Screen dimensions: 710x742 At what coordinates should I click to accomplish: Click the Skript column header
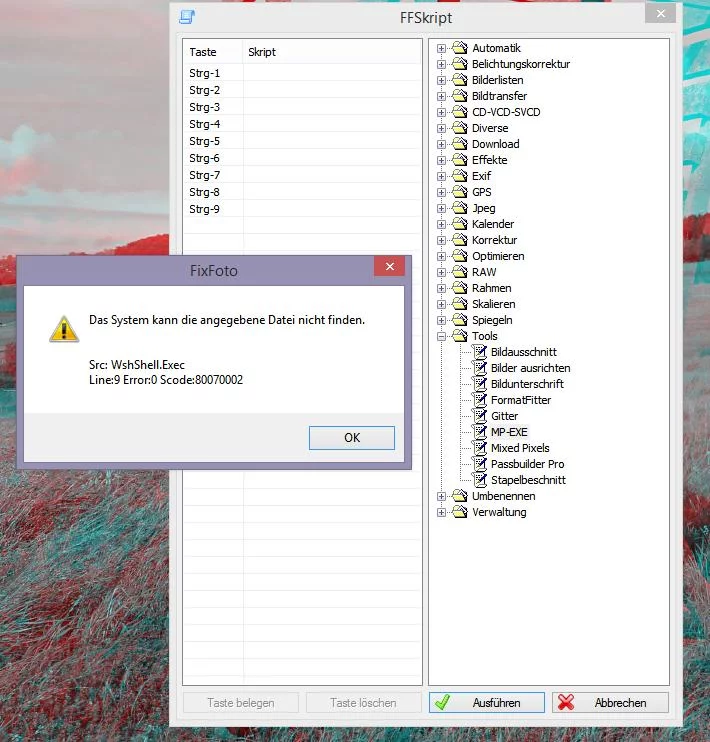coord(332,52)
